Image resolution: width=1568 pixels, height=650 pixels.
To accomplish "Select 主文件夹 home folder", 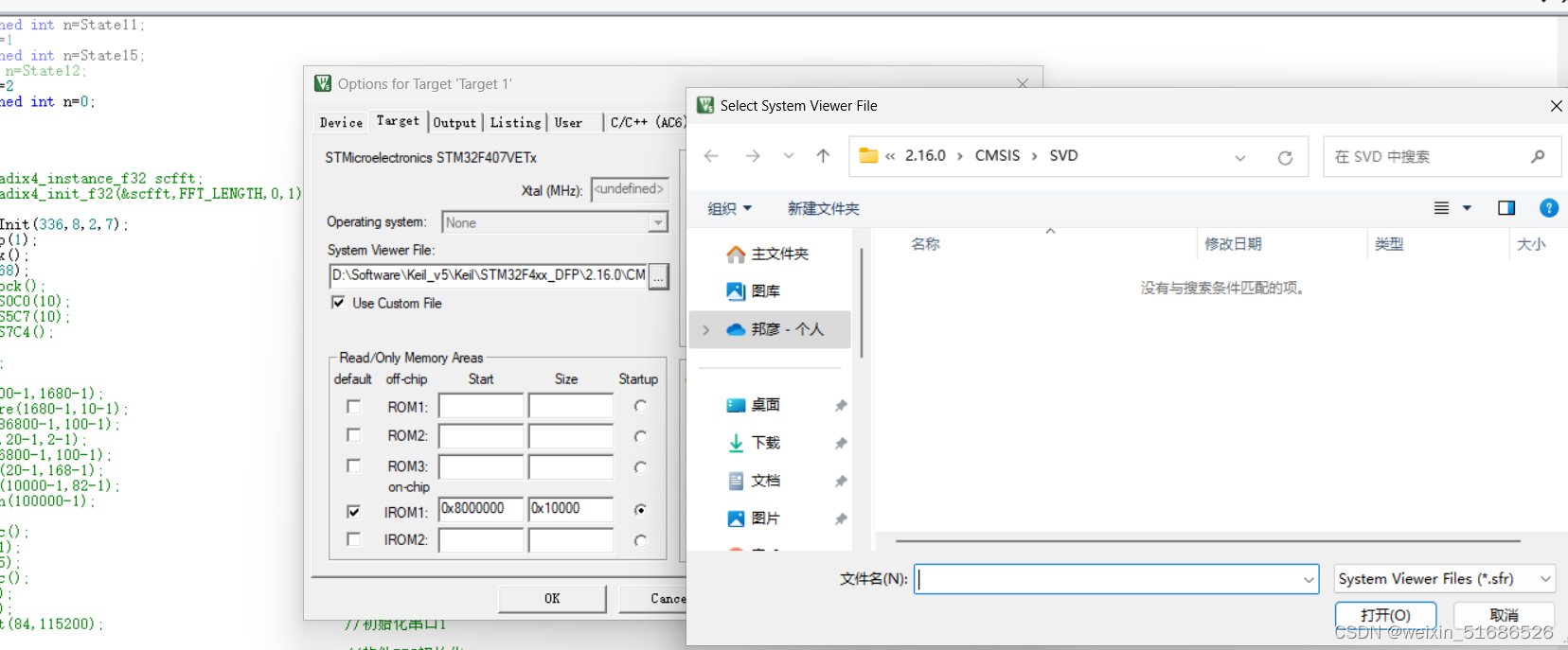I will (768, 254).
